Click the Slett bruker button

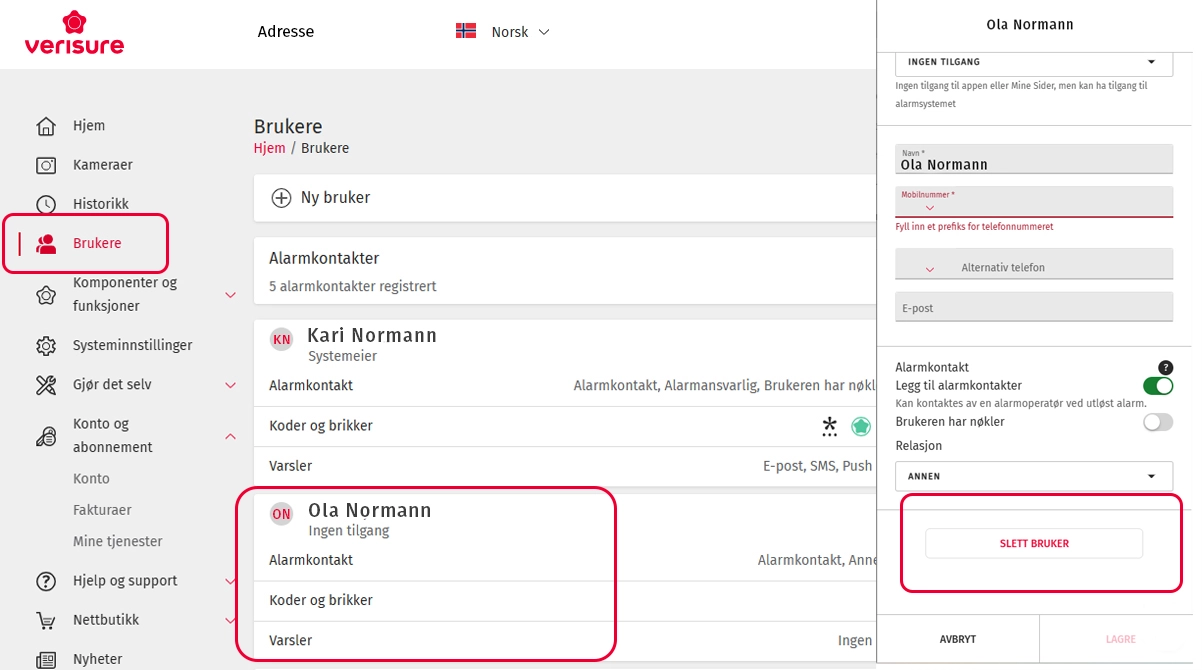coord(1034,544)
